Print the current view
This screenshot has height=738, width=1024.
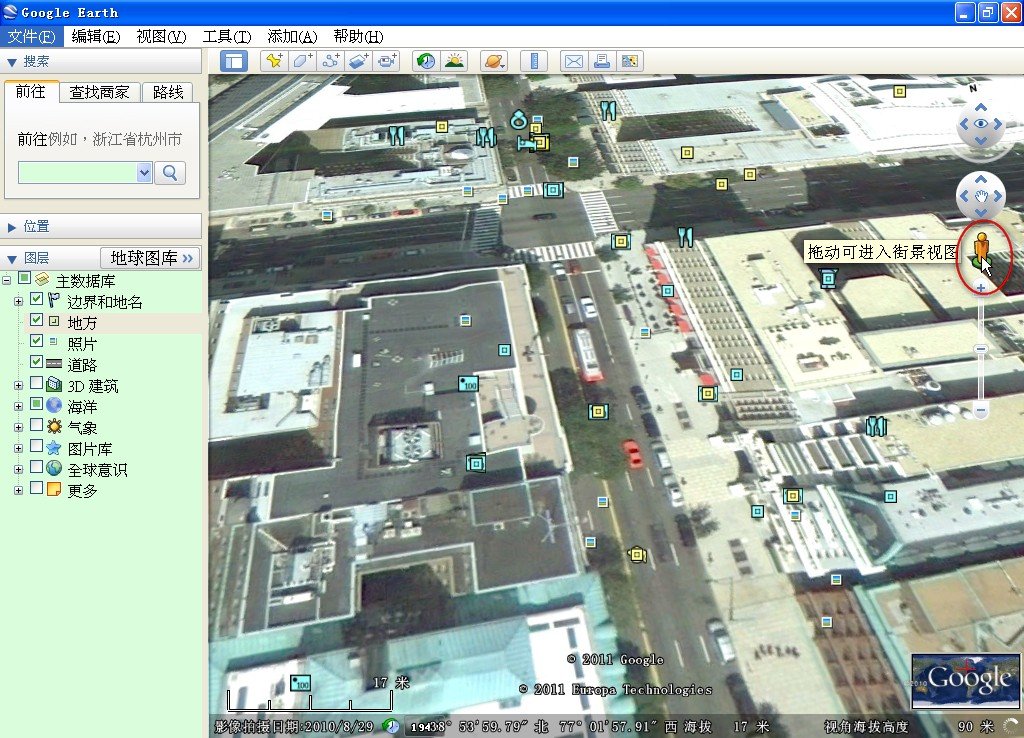[601, 61]
